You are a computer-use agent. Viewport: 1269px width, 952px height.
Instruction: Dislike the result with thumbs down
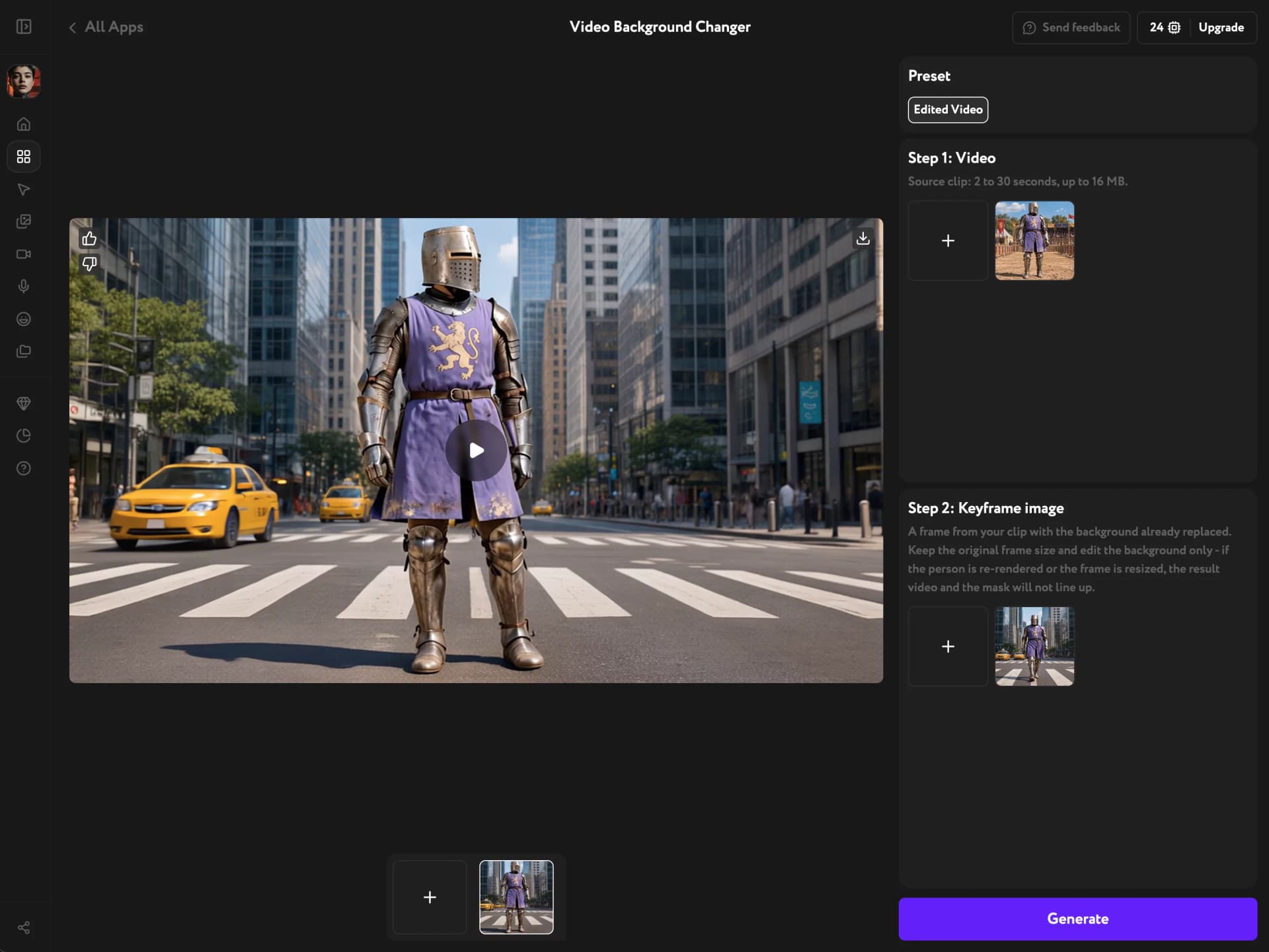pos(89,264)
